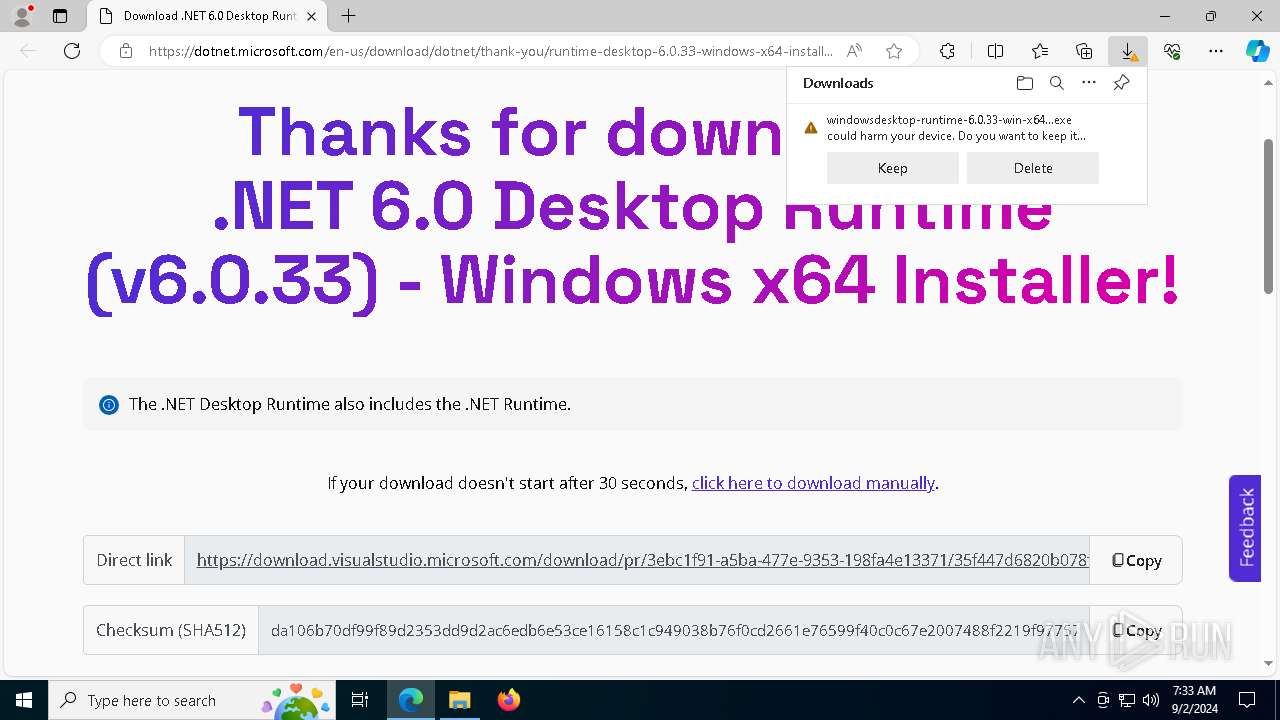This screenshot has width=1280, height=720.
Task: Launch Firefox from the taskbar
Action: (x=508, y=700)
